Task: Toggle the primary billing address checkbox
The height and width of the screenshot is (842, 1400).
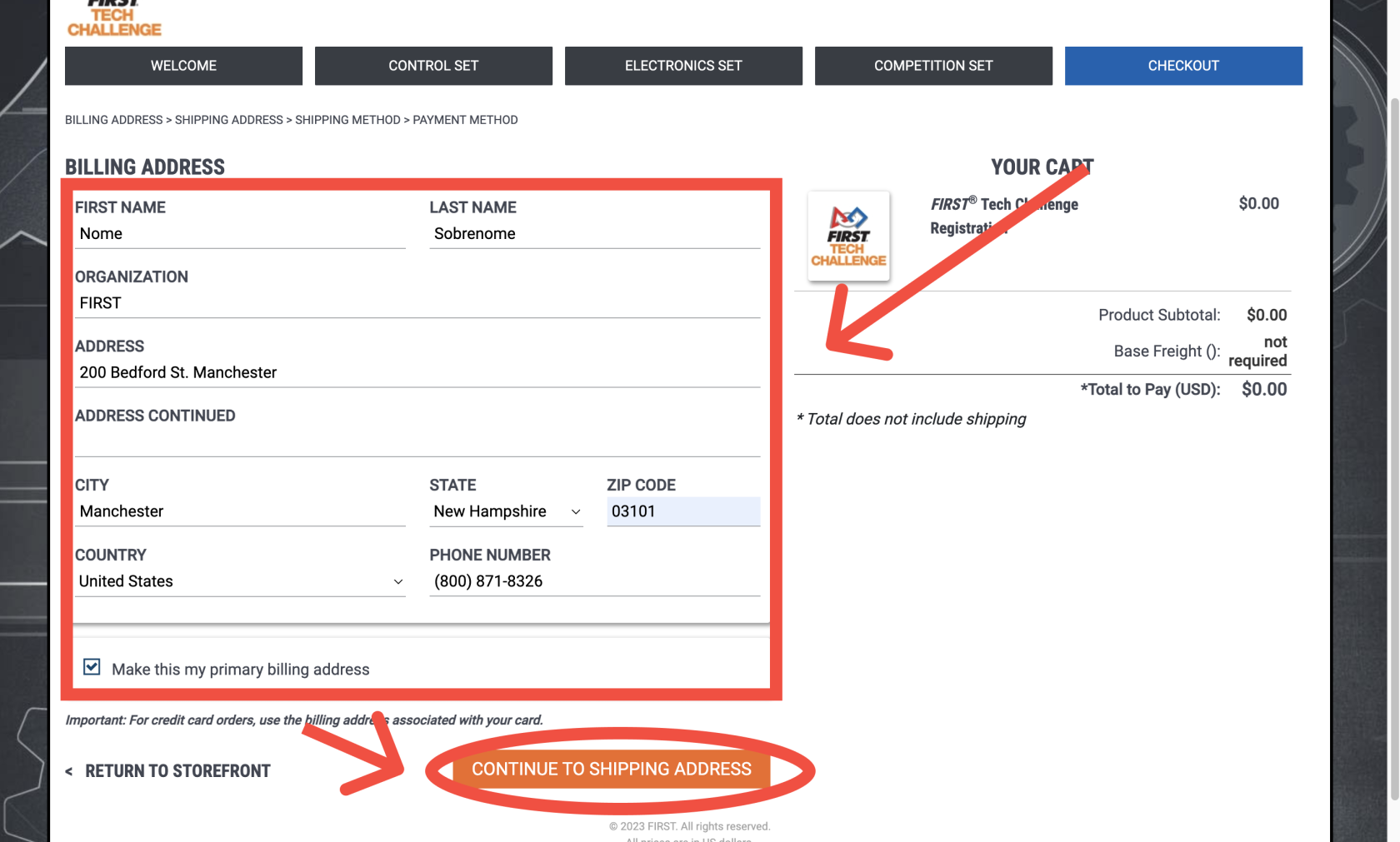Action: (x=92, y=667)
